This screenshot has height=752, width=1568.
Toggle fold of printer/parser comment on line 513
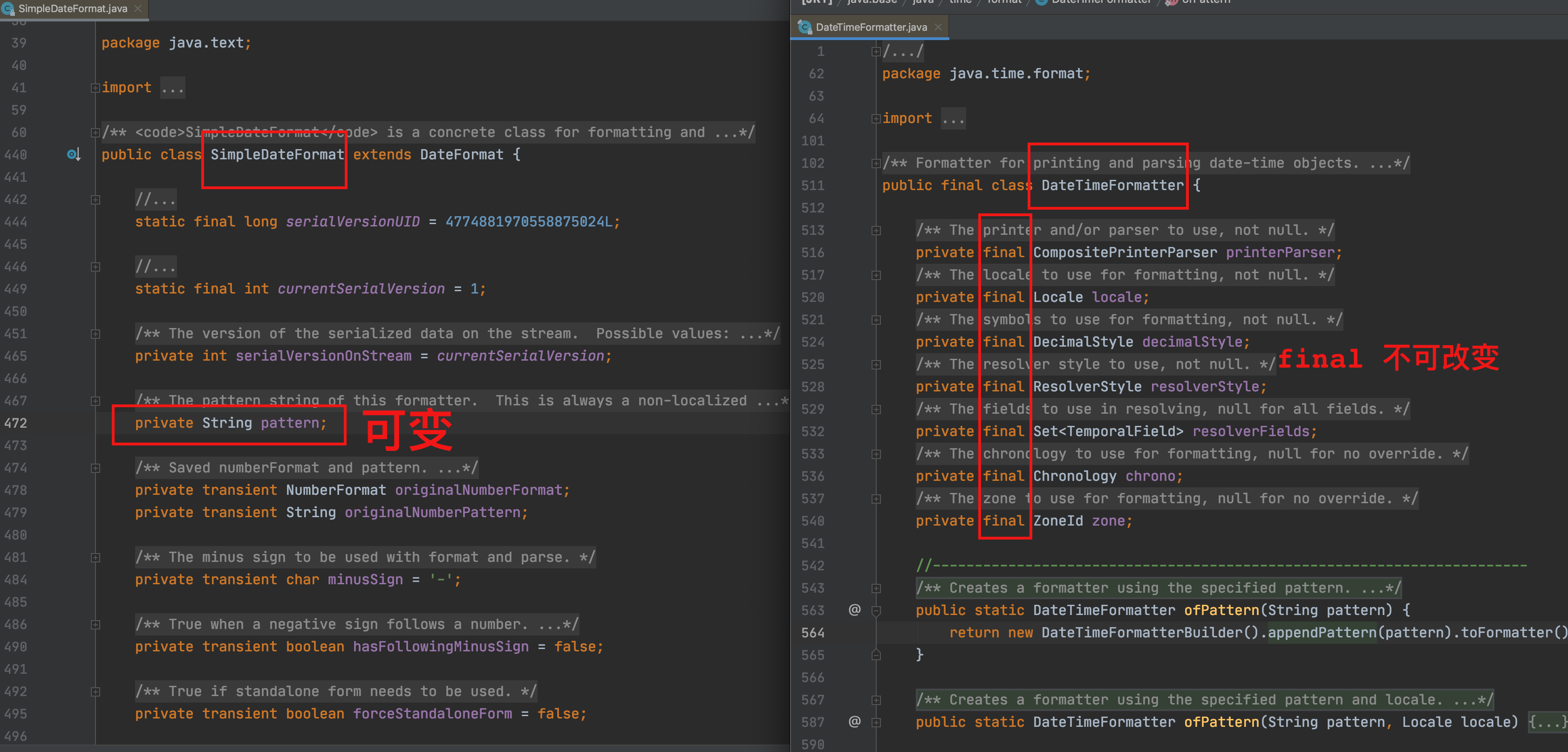(x=876, y=230)
